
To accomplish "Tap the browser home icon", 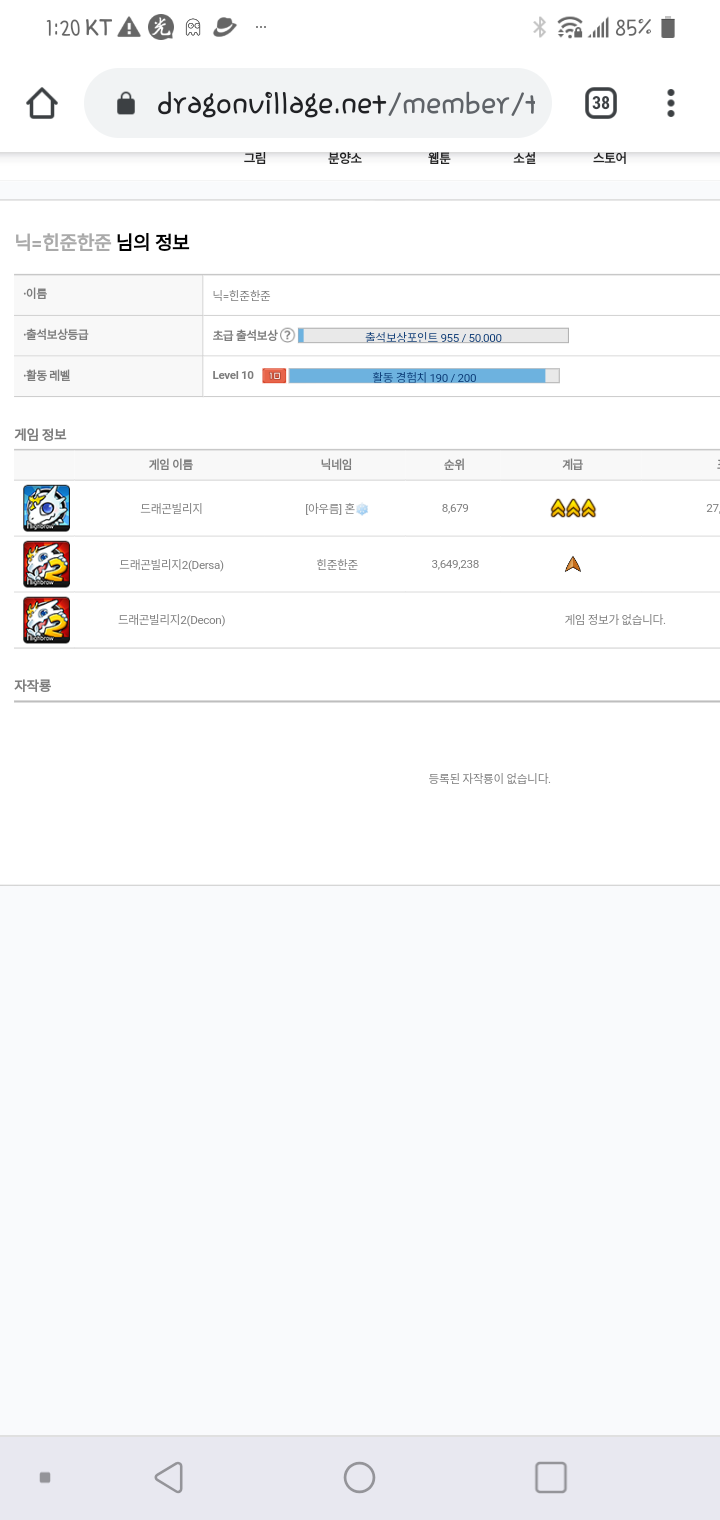I will pos(42,103).
